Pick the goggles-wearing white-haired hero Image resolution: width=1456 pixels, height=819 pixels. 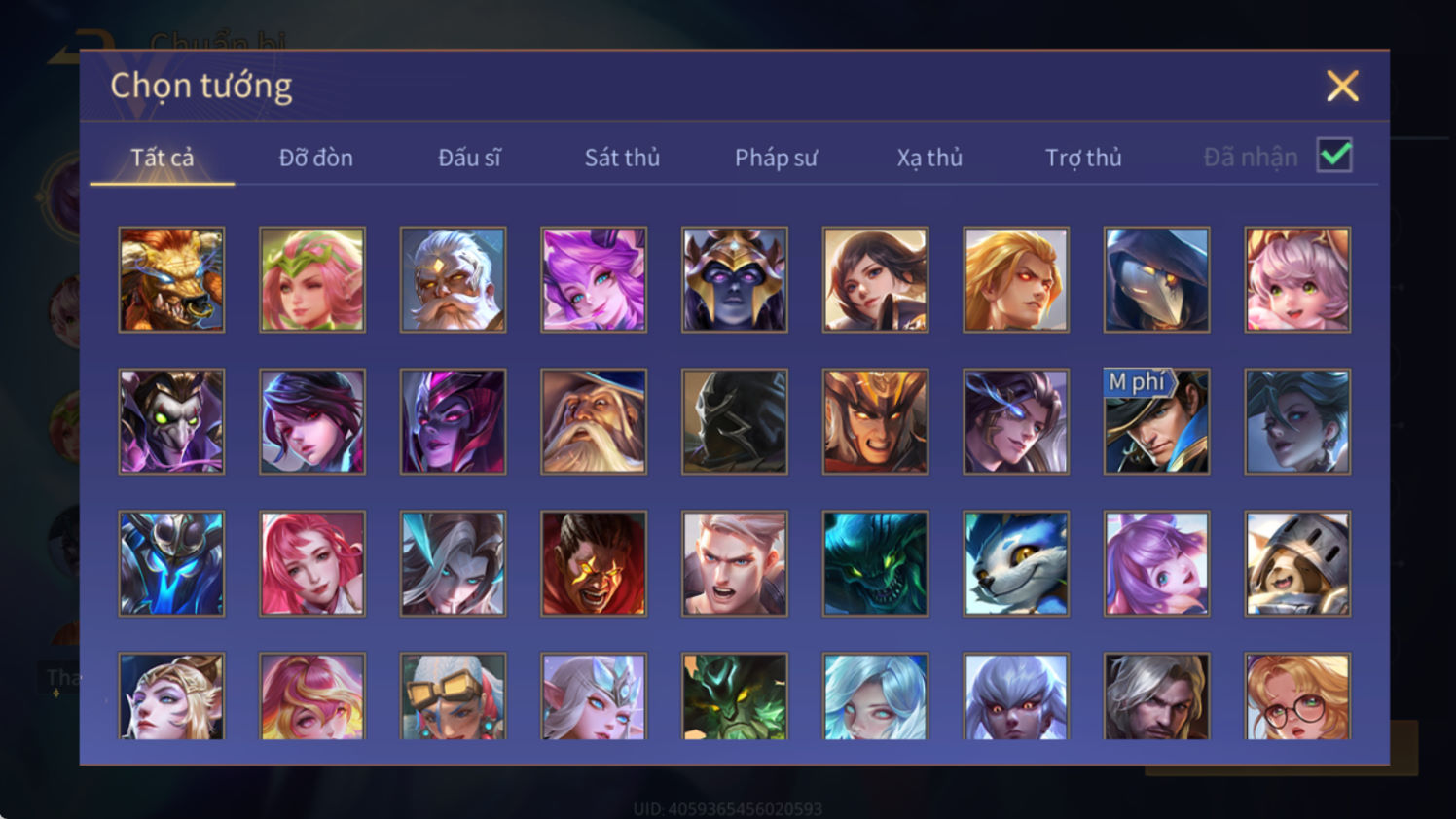(x=453, y=696)
